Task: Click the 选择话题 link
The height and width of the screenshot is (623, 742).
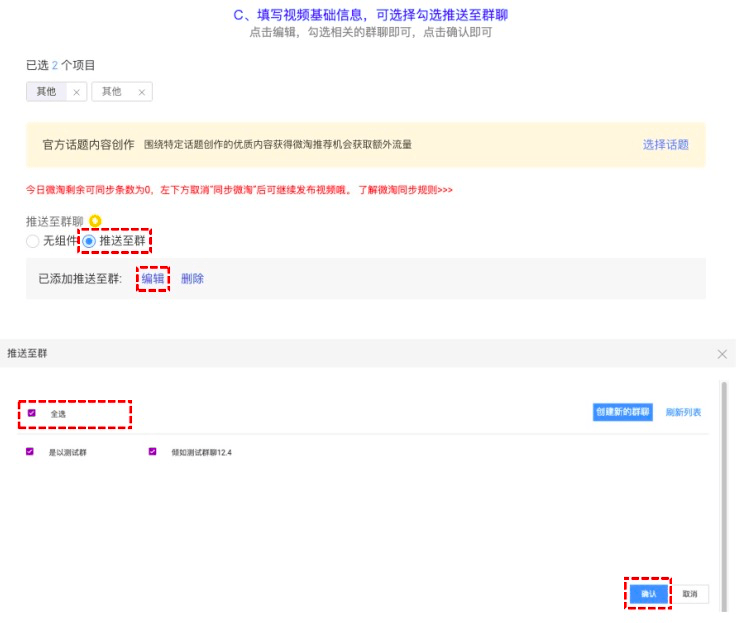Action: [x=665, y=144]
